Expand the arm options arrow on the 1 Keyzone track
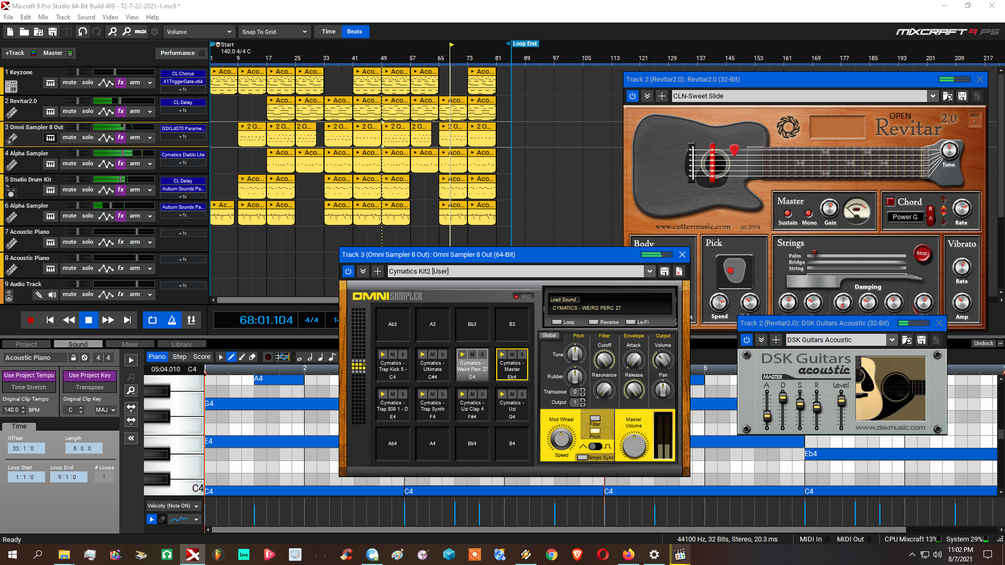This screenshot has height=565, width=1005. tap(149, 83)
